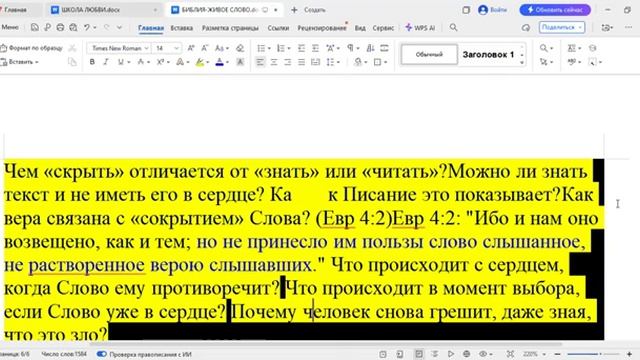Image resolution: width=640 pixels, height=360 pixels.
Task: Toggle bold formatting
Action: 92,62
